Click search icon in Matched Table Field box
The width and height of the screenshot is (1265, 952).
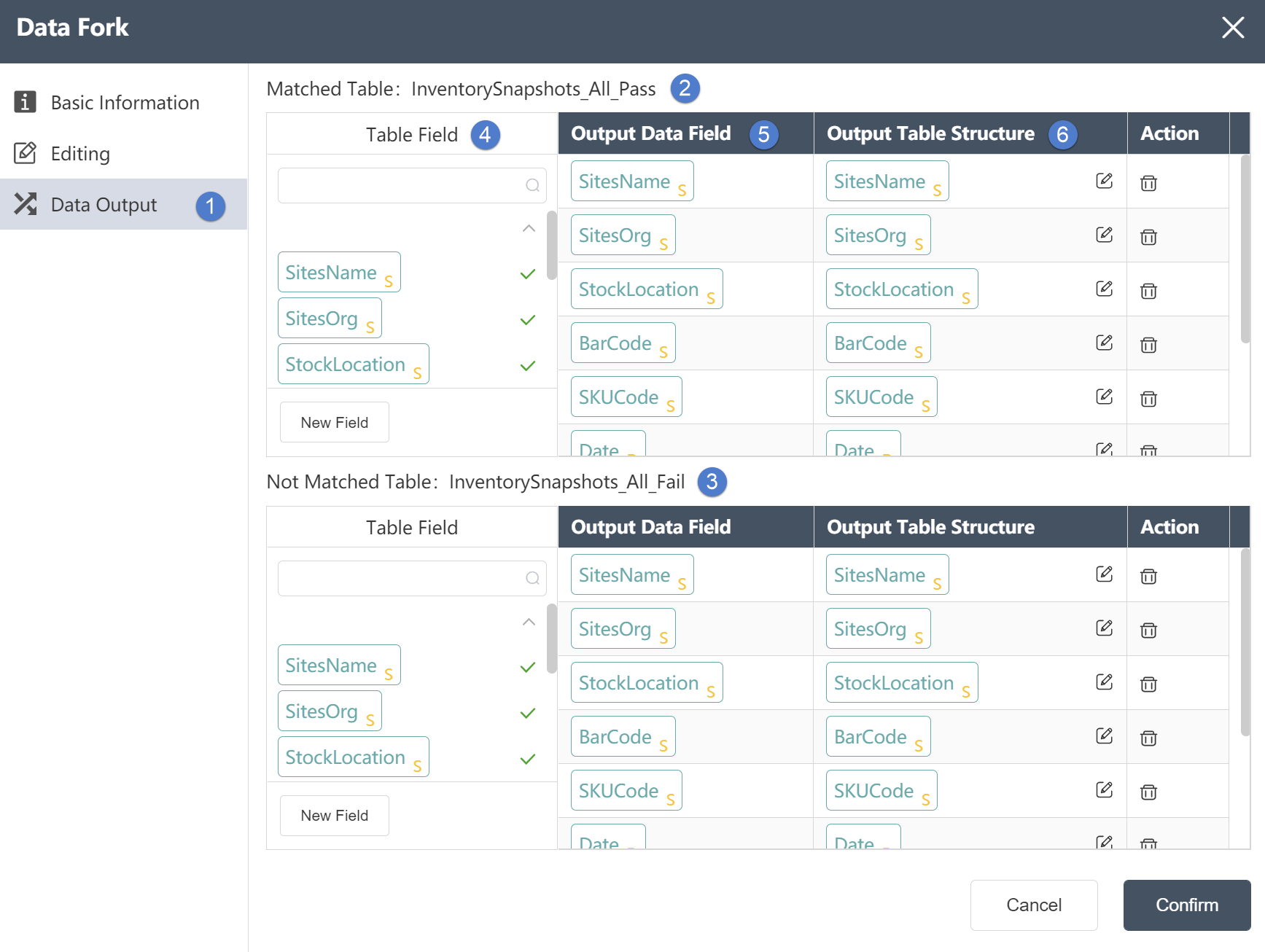(532, 185)
